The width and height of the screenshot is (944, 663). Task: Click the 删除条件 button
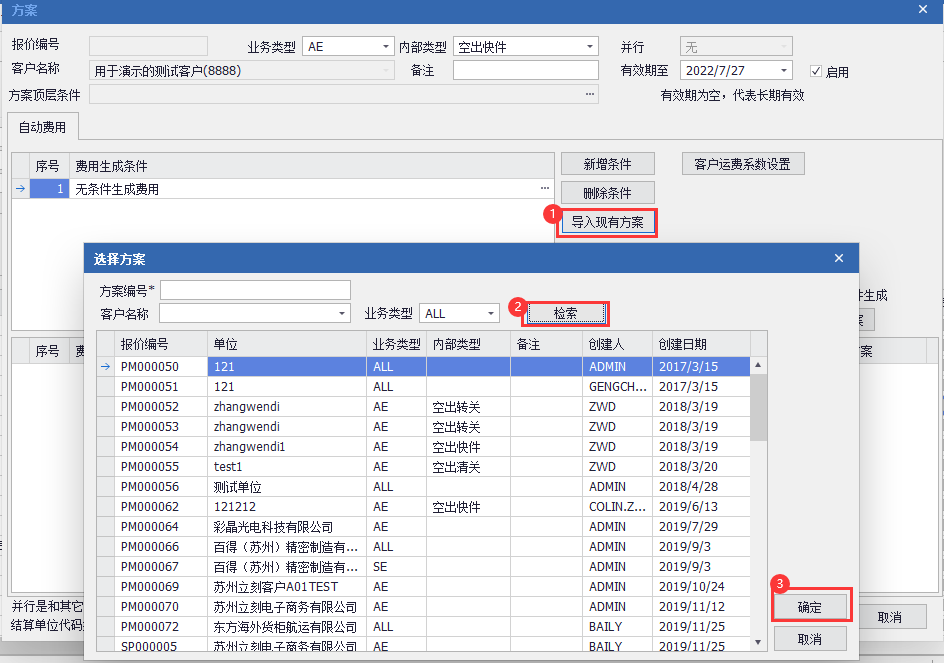coord(607,193)
